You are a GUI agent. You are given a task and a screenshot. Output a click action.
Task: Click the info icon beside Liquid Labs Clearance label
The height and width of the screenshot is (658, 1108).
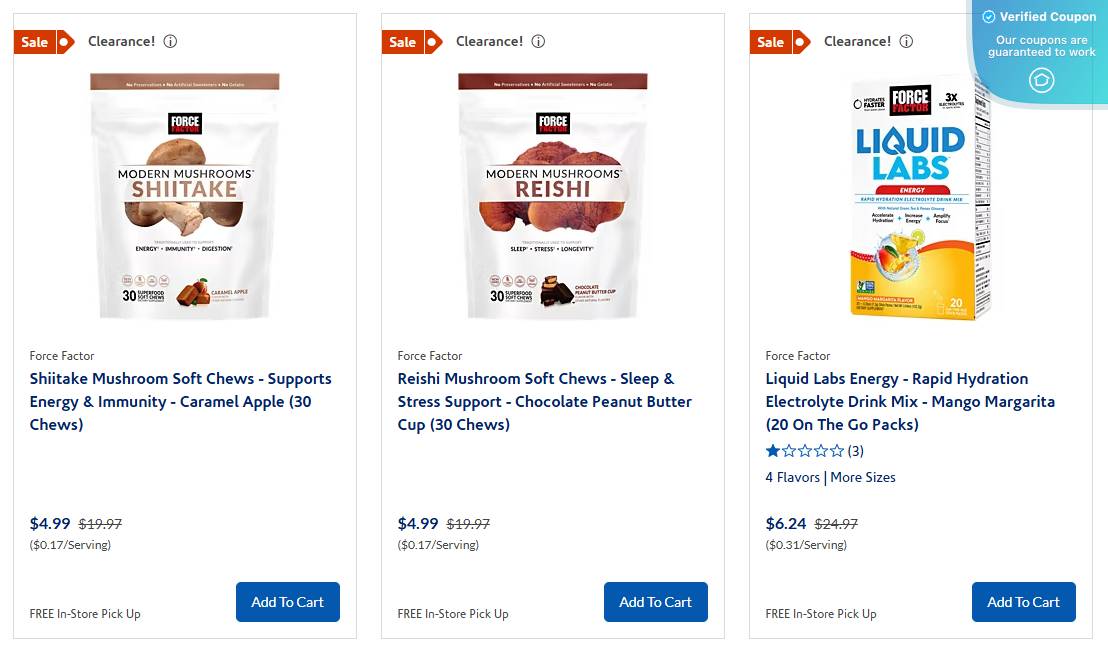pos(906,42)
